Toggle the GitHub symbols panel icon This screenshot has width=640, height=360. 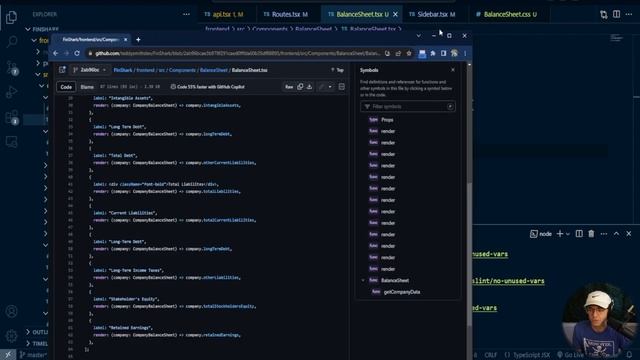pyautogui.click(x=342, y=87)
